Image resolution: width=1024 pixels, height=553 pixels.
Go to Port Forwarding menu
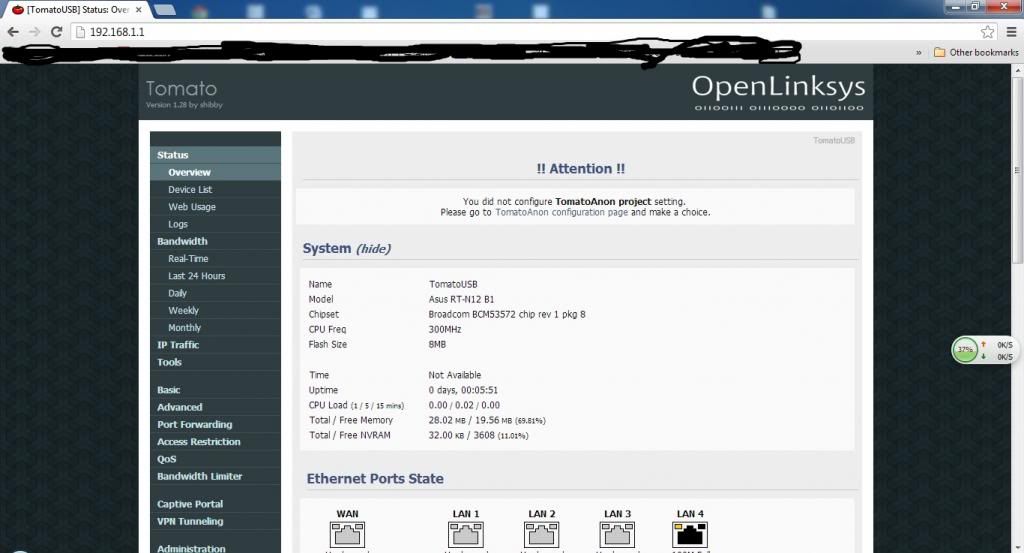pos(194,424)
